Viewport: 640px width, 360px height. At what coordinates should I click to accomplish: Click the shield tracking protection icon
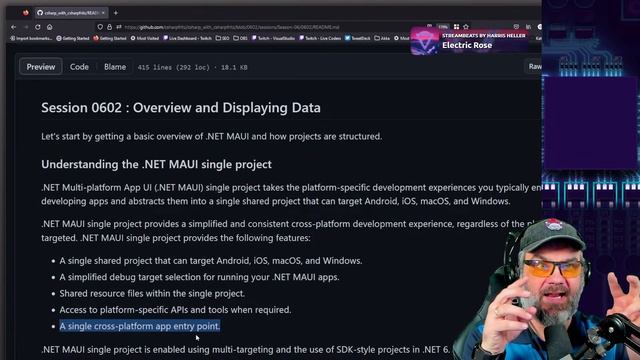[100, 27]
